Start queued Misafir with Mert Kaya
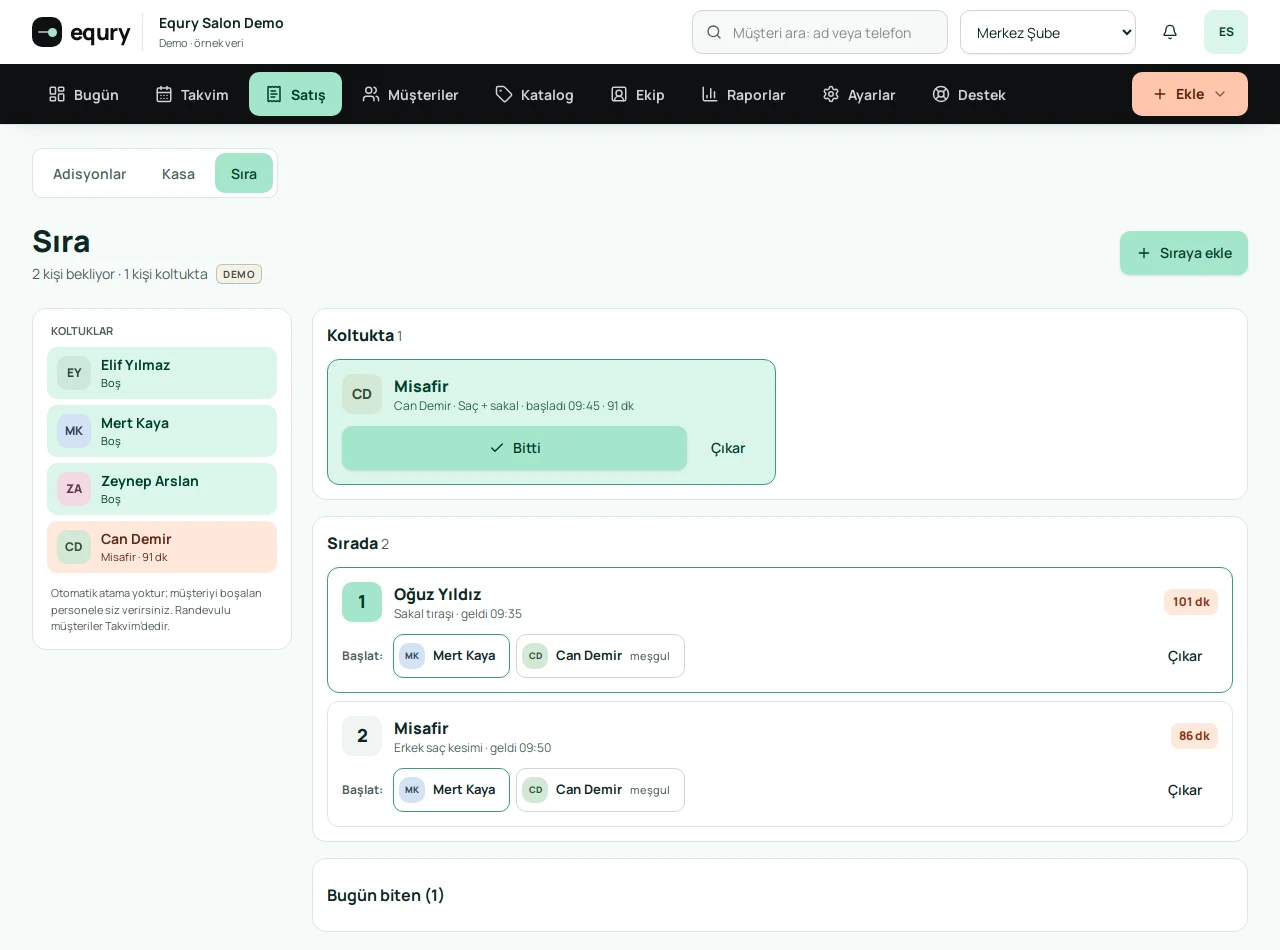The width and height of the screenshot is (1280, 950). [451, 790]
